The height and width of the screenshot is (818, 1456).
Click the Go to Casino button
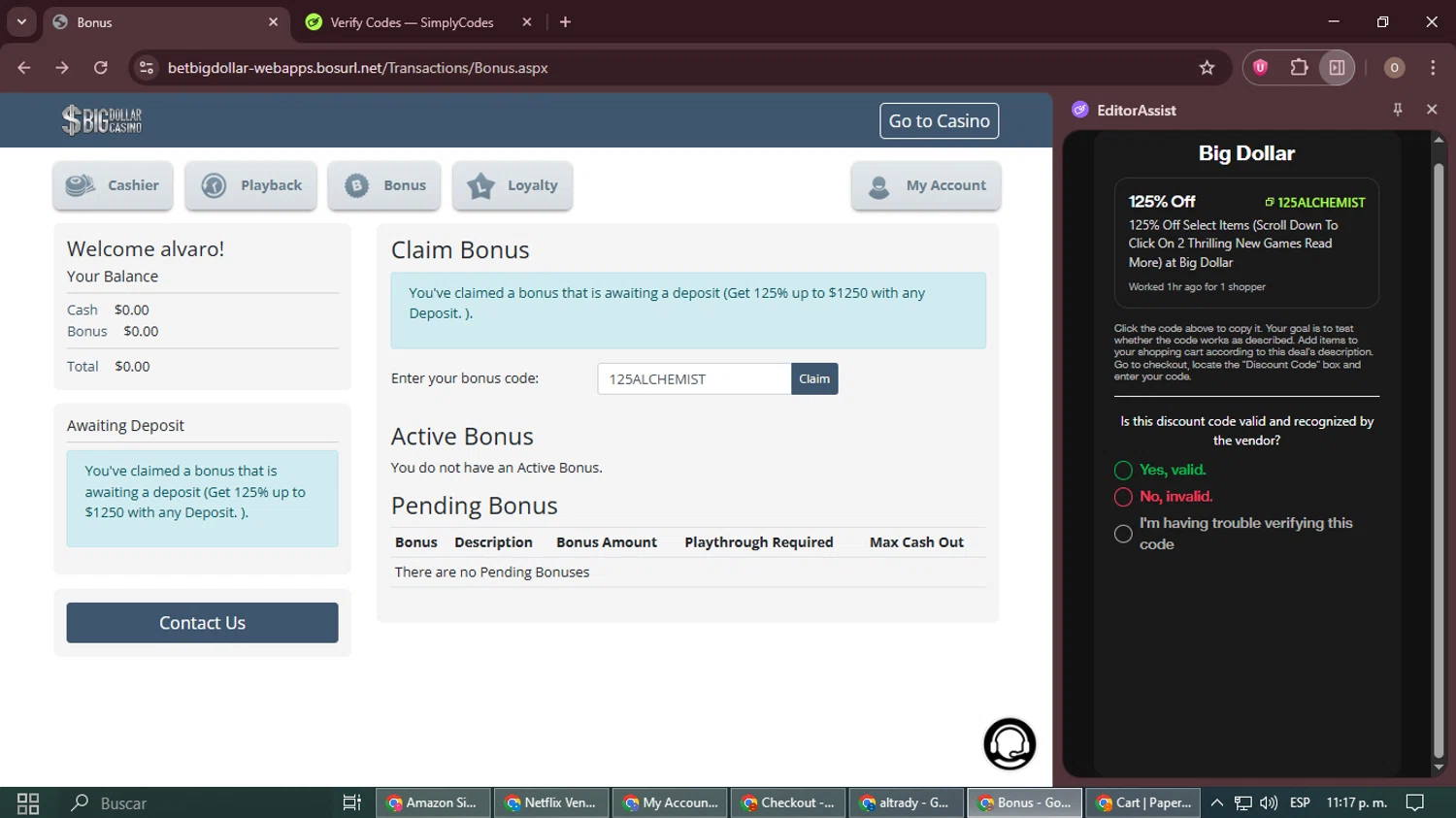(x=939, y=121)
